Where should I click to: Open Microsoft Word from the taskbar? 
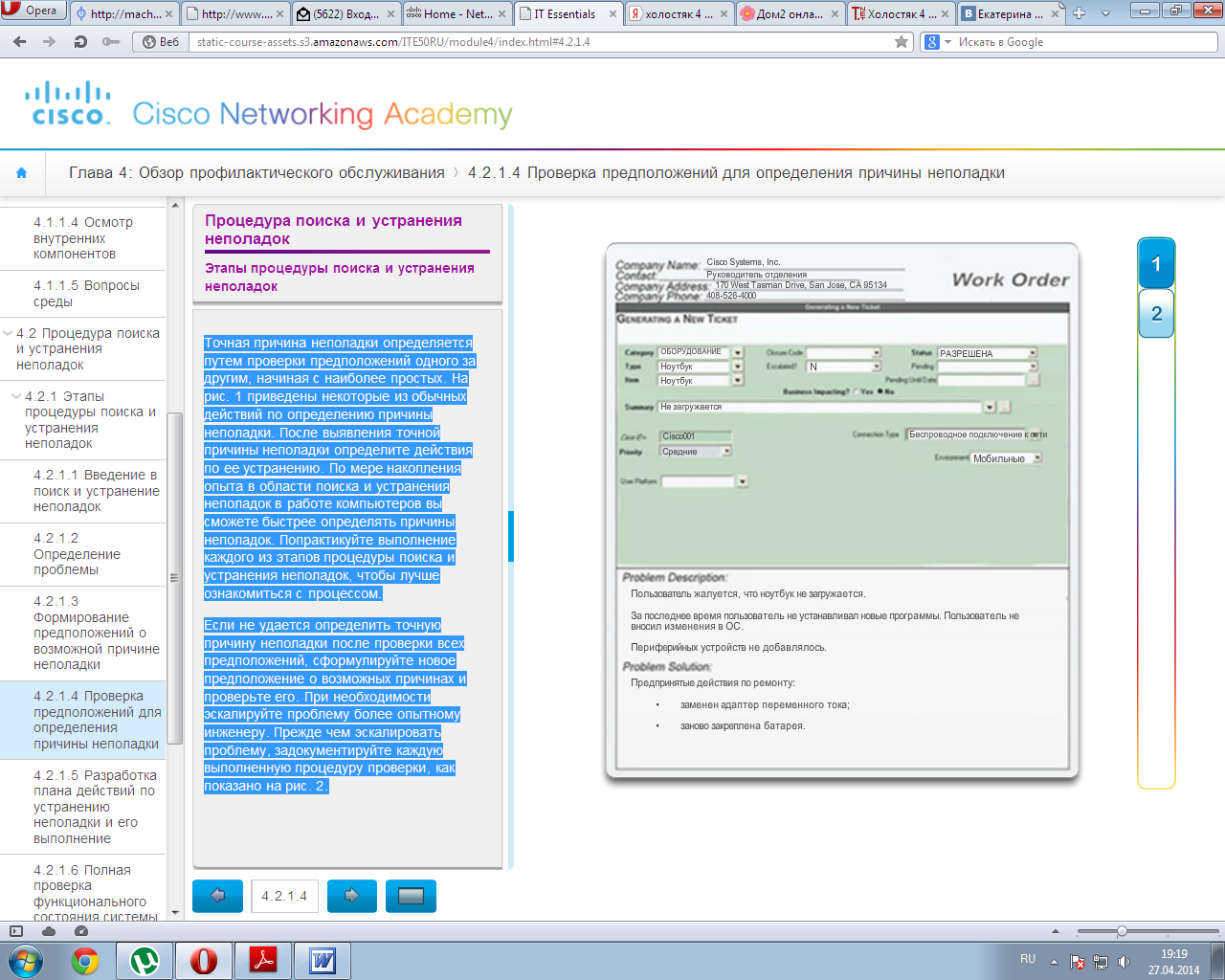coord(323,961)
